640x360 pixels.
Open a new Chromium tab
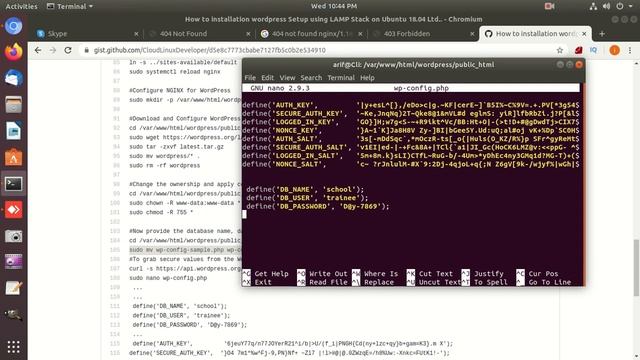(x=602, y=34)
